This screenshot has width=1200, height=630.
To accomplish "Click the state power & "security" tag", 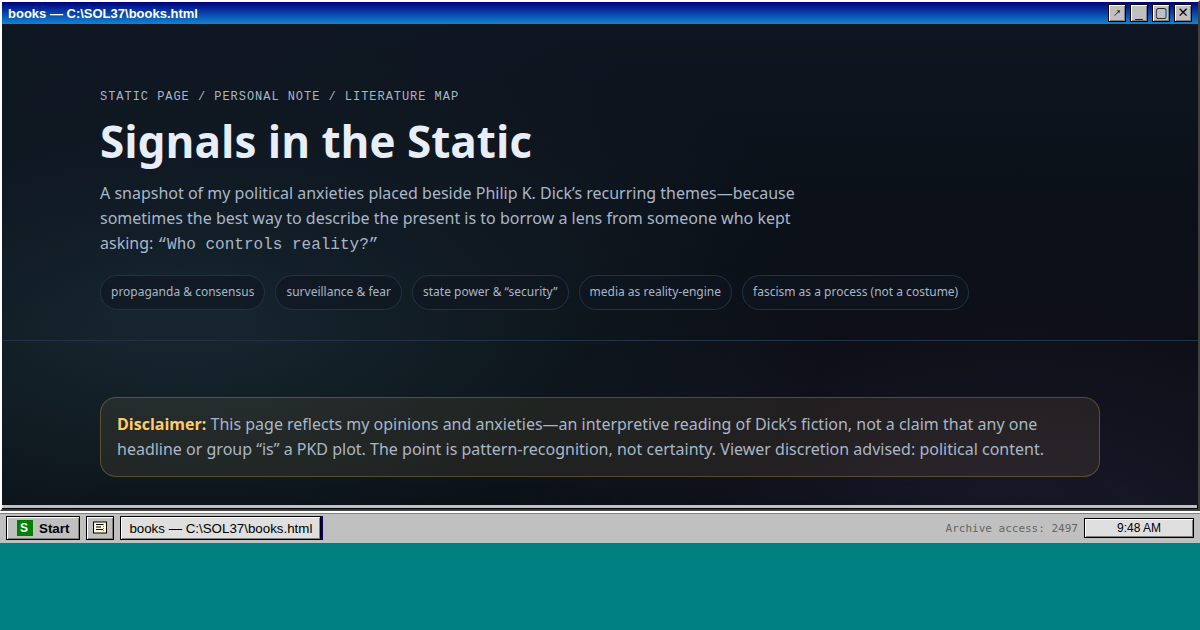I will pyautogui.click(x=490, y=292).
